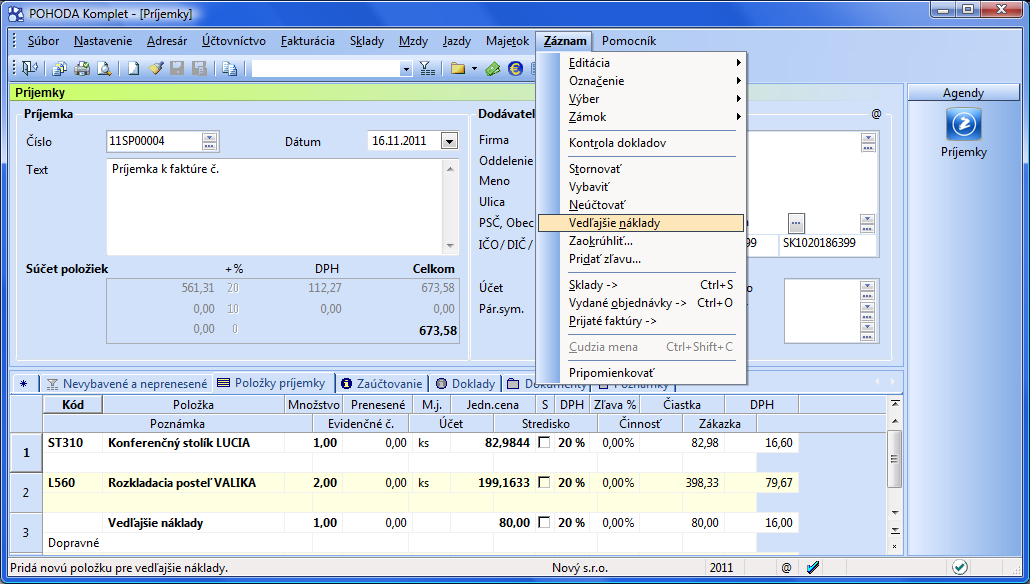
Task: Open print preview with the magnifier icon
Action: click(x=104, y=68)
